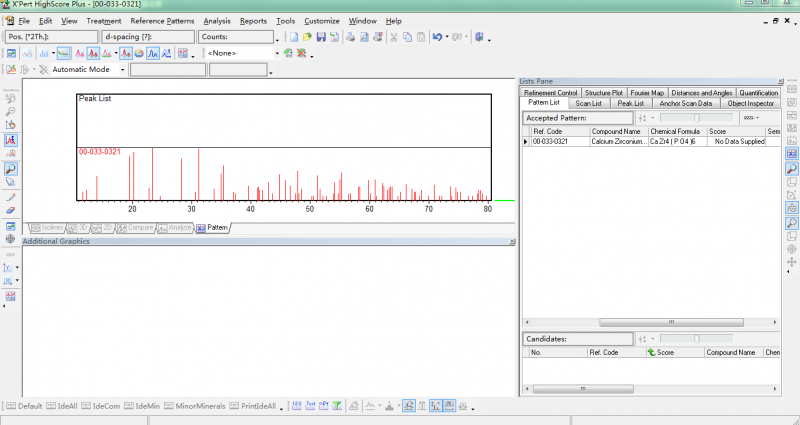
Task: Select the zoom magnifier tool in left sidebar
Action: pyautogui.click(x=11, y=170)
